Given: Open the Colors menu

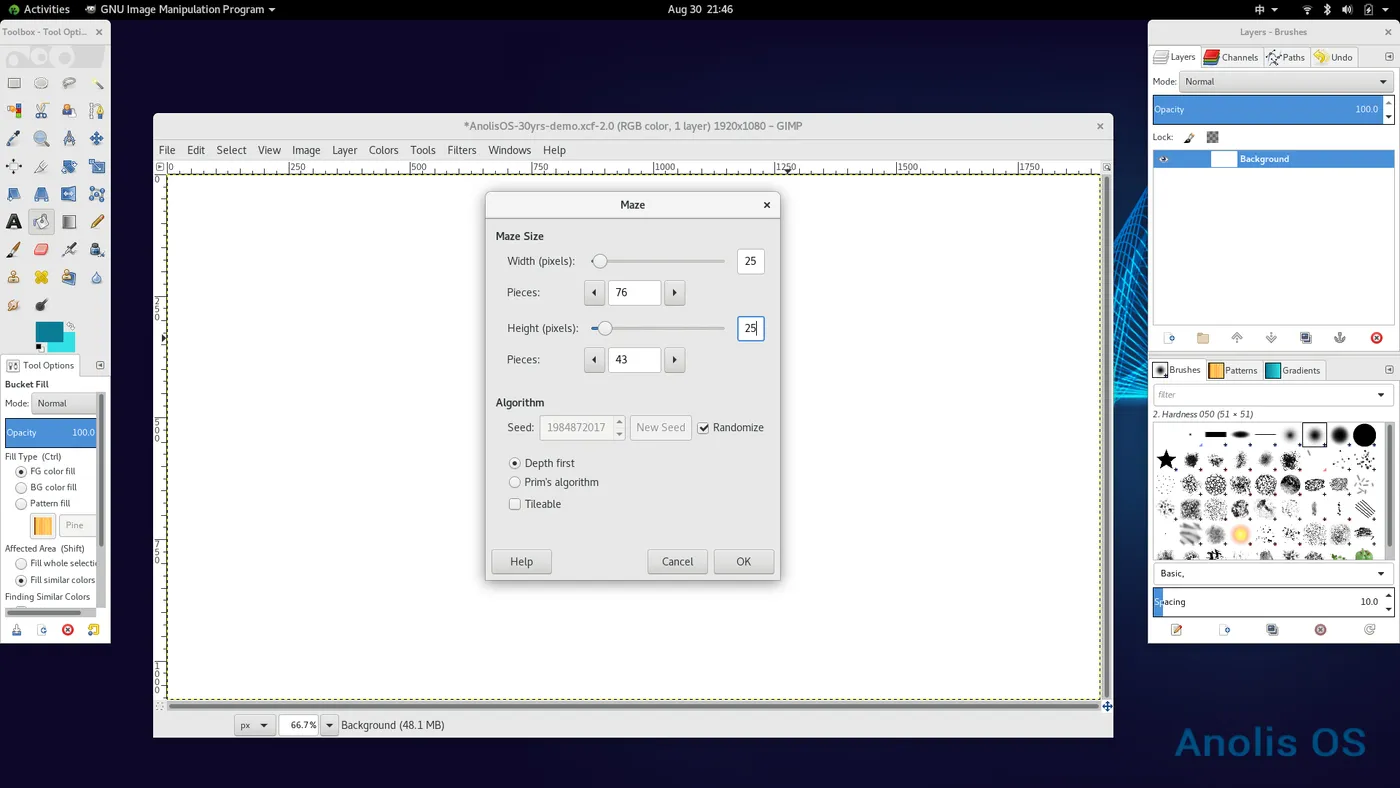Looking at the screenshot, I should pos(384,150).
